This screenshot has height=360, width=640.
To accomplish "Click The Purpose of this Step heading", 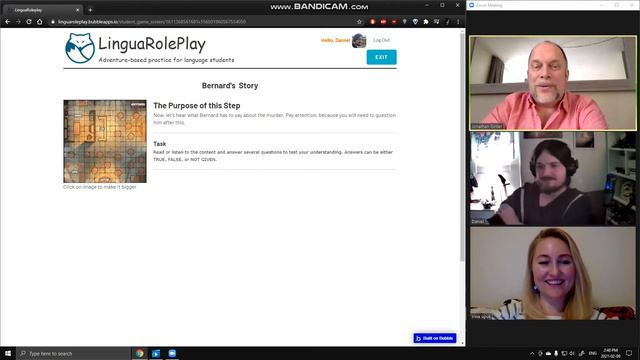I will (x=197, y=106).
